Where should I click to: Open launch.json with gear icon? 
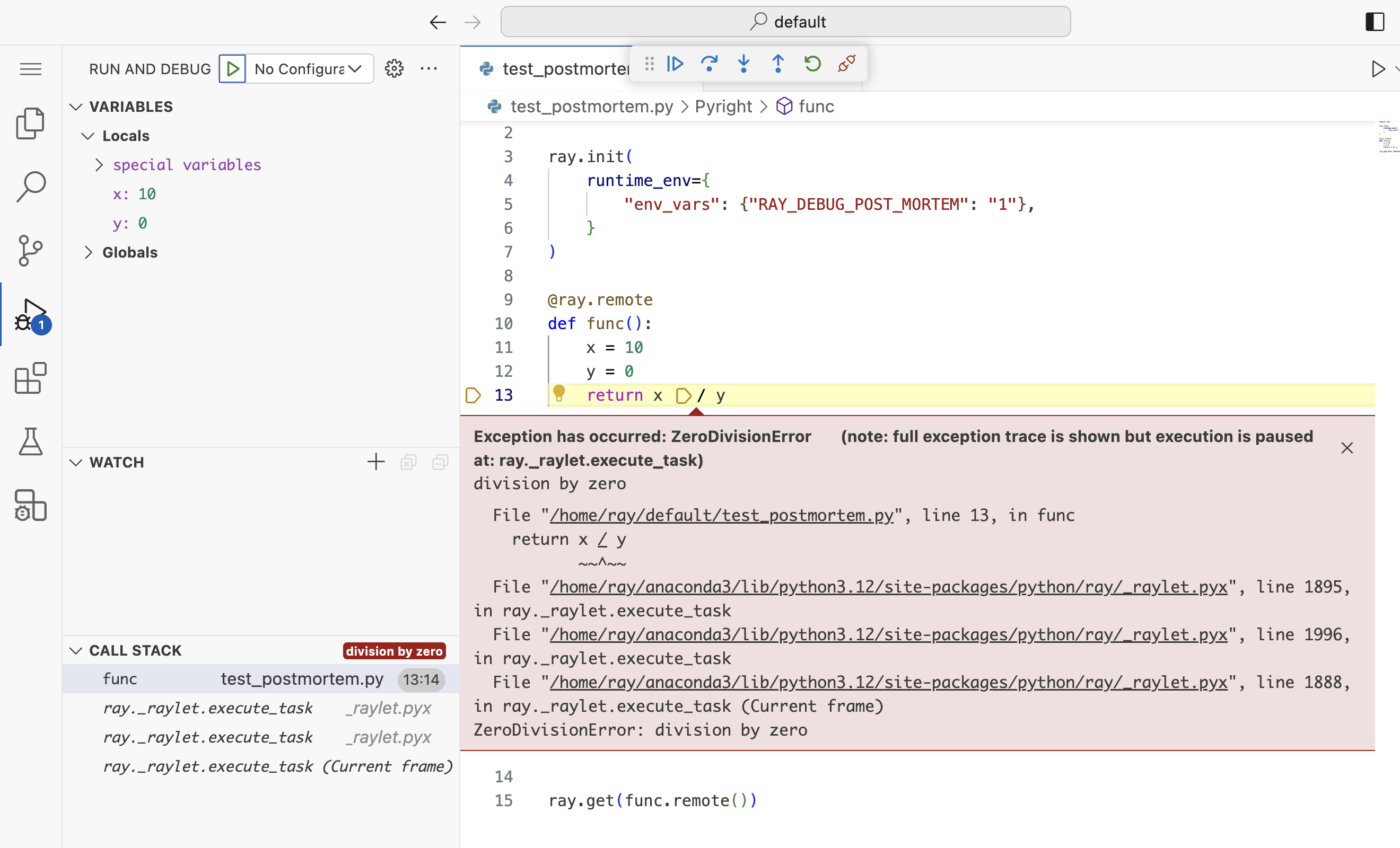pyautogui.click(x=393, y=69)
